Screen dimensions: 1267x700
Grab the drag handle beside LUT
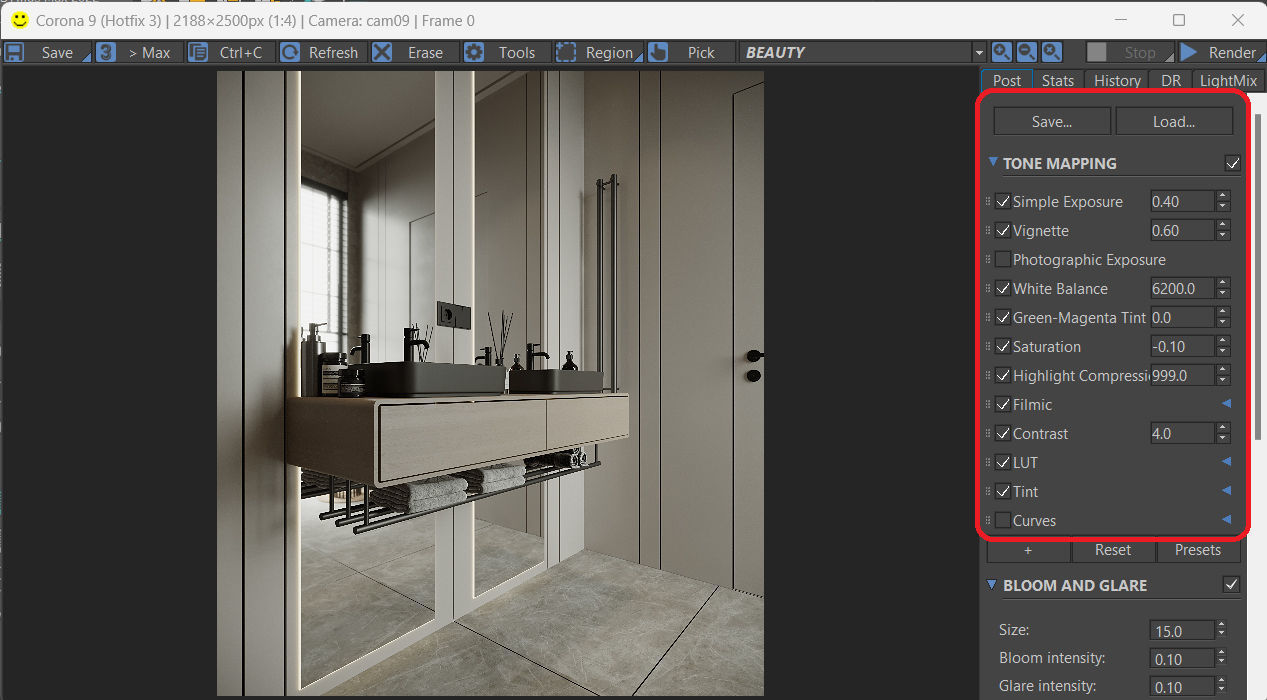pyautogui.click(x=989, y=463)
